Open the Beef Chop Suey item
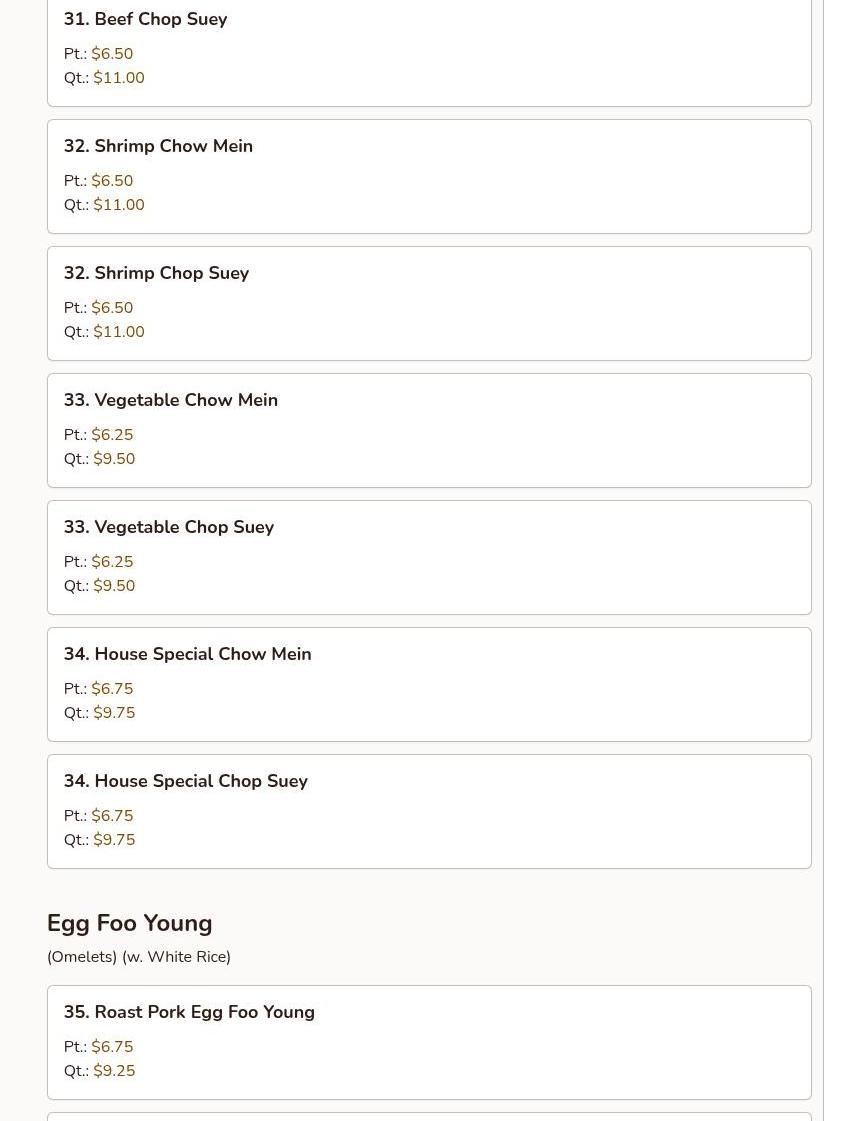The height and width of the screenshot is (1121, 844). [160, 20]
